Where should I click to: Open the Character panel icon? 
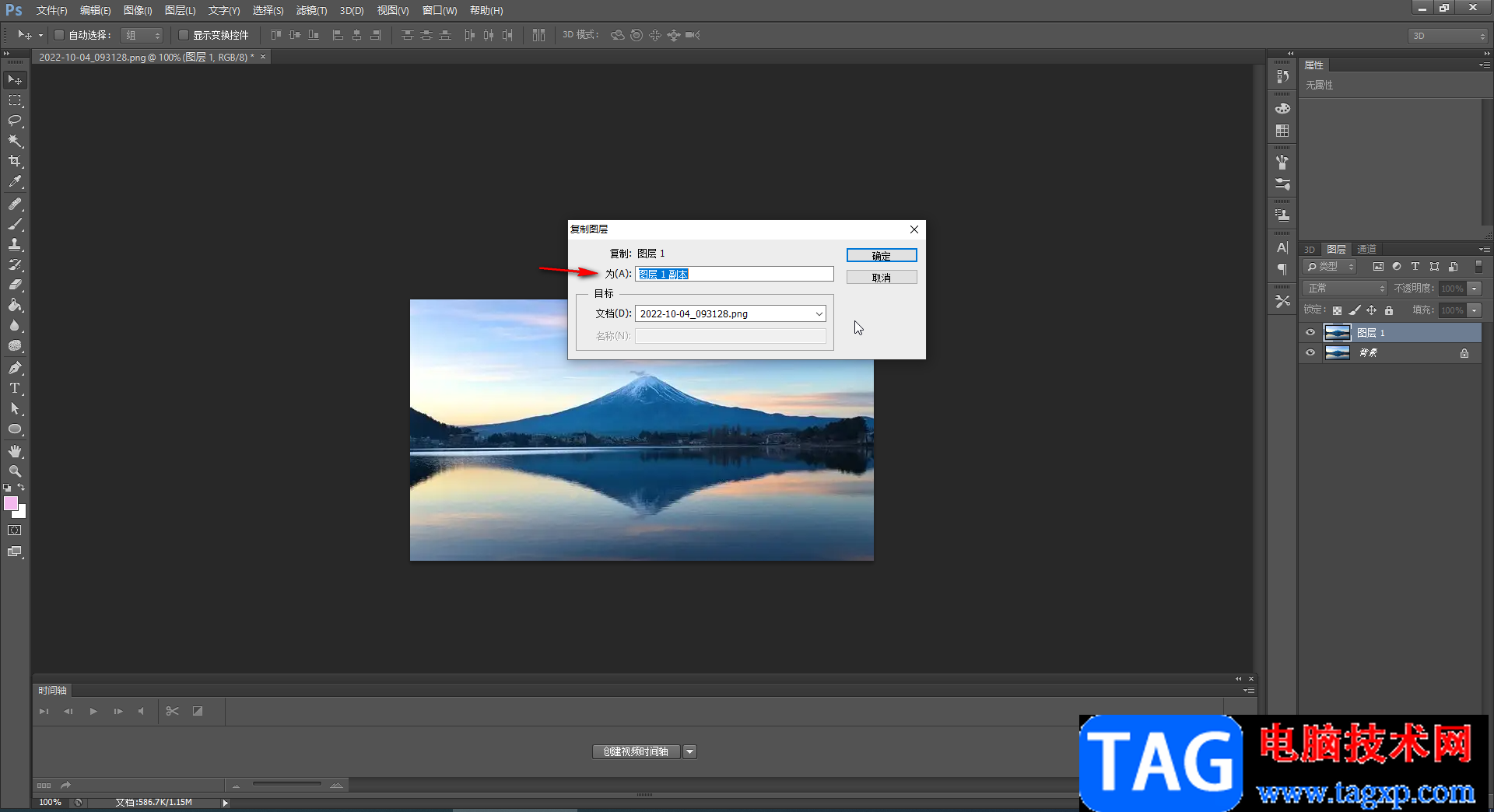pyautogui.click(x=1282, y=247)
